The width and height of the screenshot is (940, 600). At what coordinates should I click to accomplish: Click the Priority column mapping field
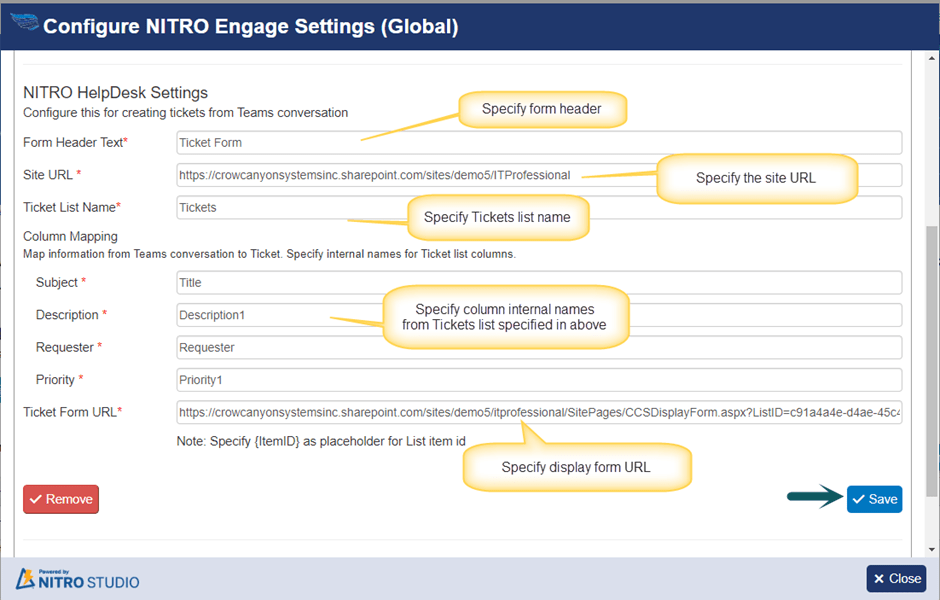[539, 379]
